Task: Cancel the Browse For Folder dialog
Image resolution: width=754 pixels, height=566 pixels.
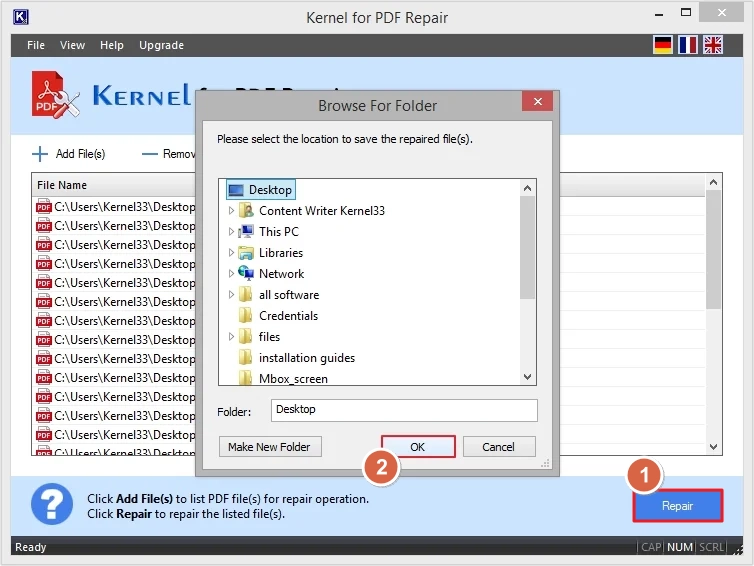Action: (499, 447)
